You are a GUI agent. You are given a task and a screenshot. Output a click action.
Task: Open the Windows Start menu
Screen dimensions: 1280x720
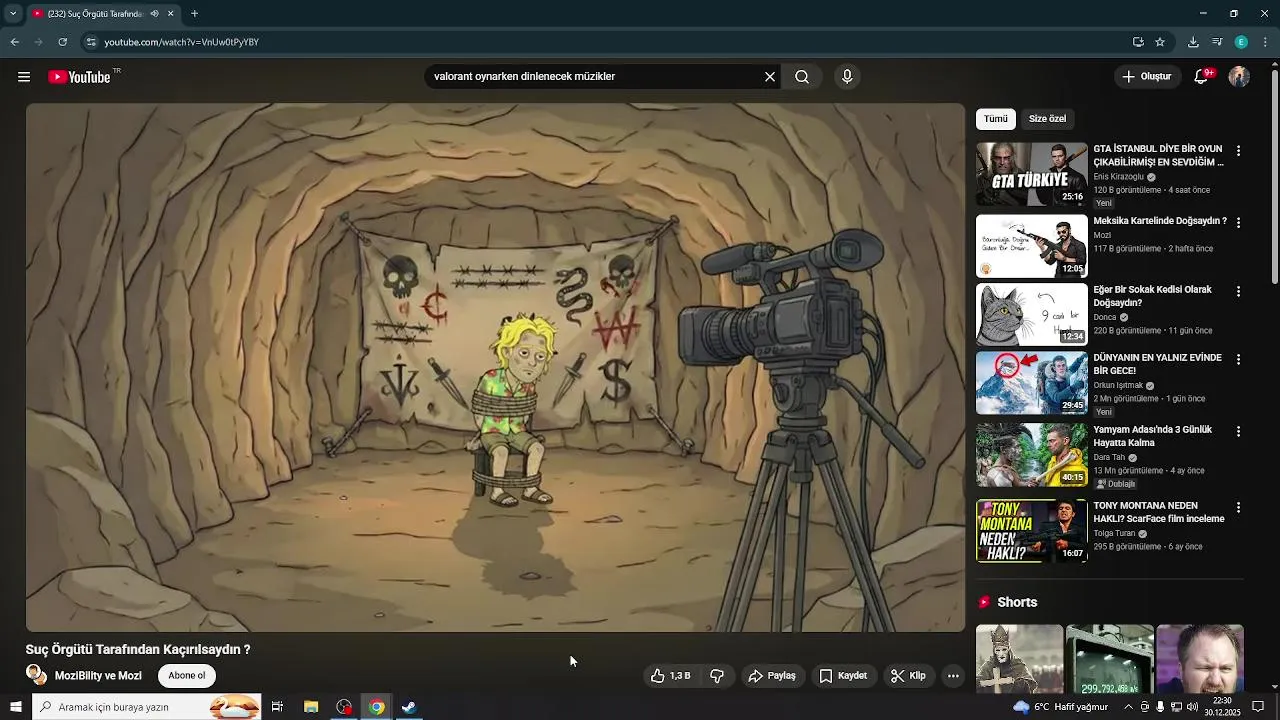click(x=15, y=707)
